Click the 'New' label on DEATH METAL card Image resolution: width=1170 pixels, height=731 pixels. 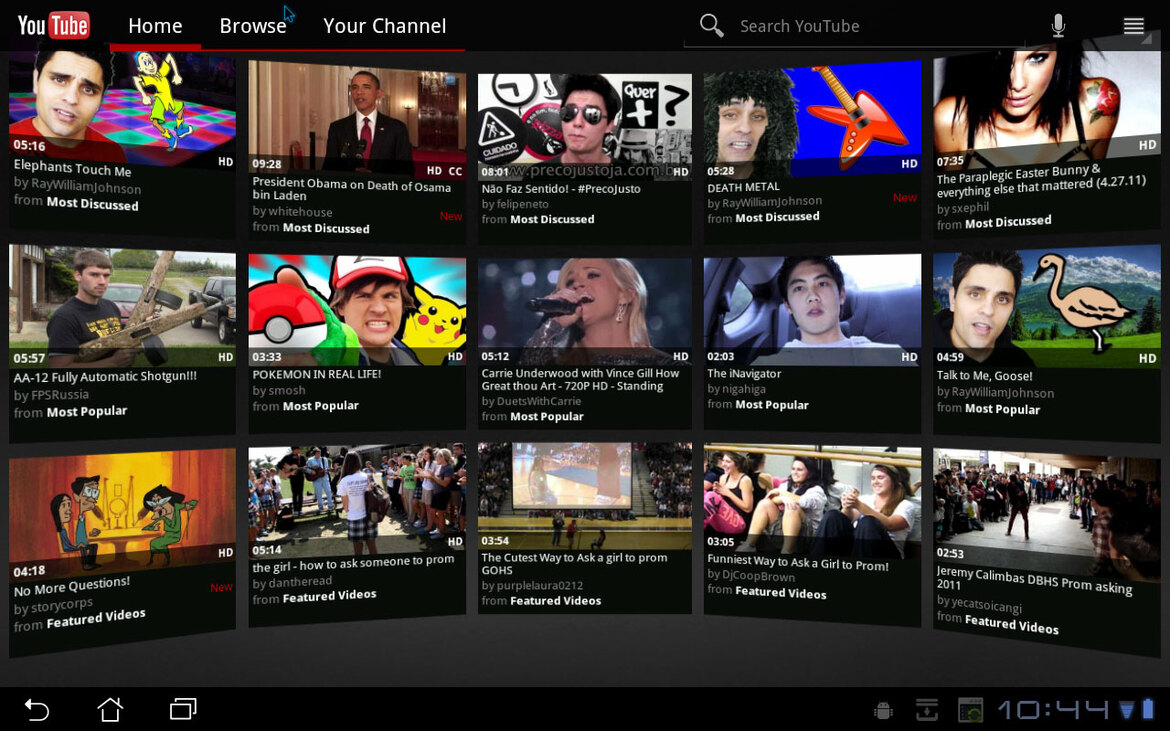coord(904,198)
